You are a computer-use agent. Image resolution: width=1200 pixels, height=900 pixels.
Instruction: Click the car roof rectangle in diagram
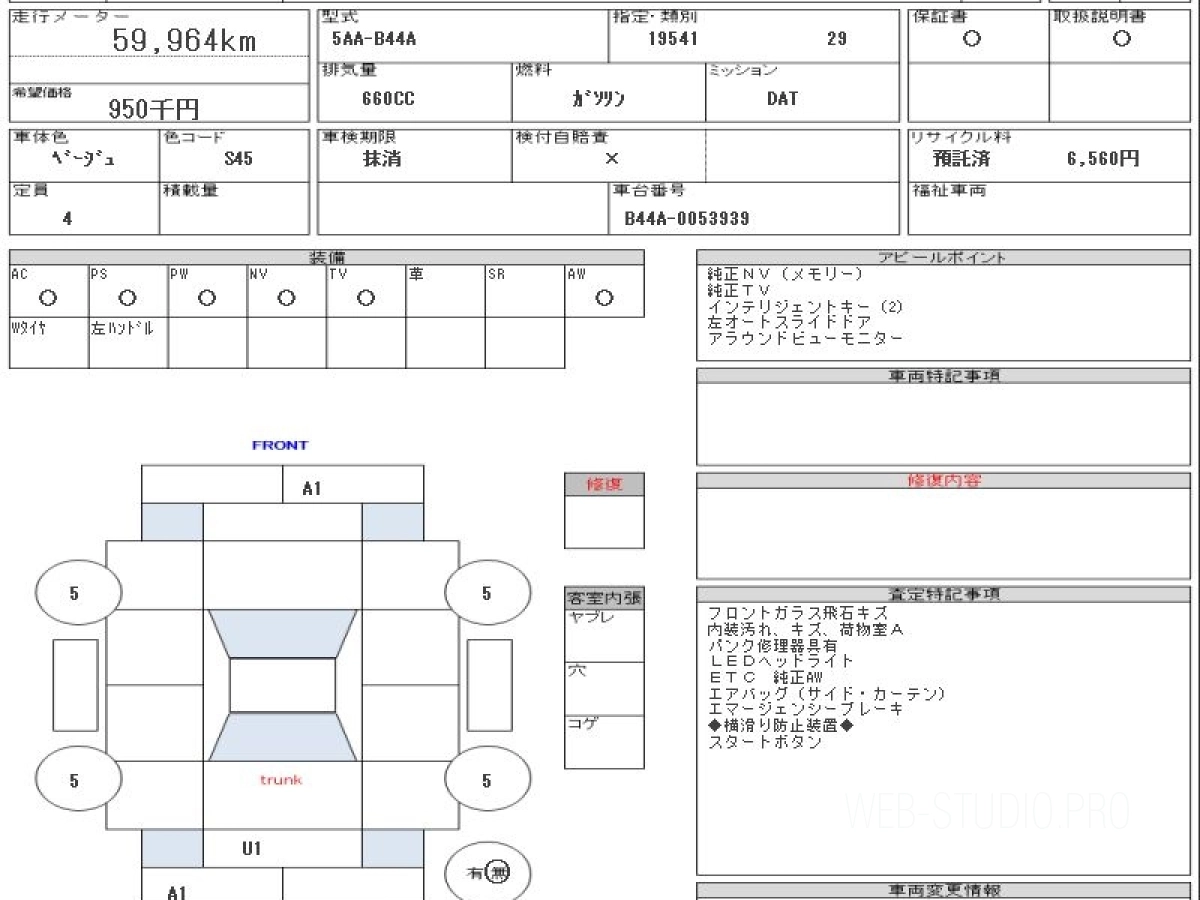(x=283, y=685)
